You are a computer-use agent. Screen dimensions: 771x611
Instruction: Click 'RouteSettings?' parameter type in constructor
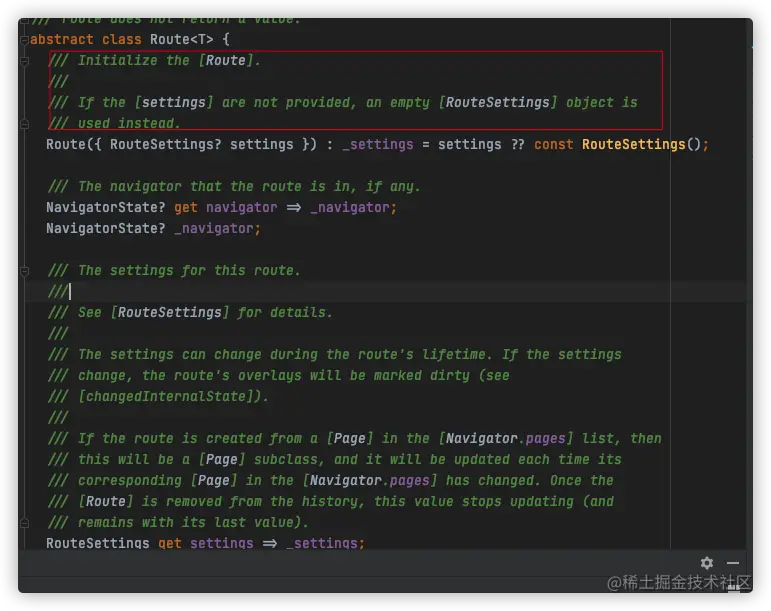(166, 145)
